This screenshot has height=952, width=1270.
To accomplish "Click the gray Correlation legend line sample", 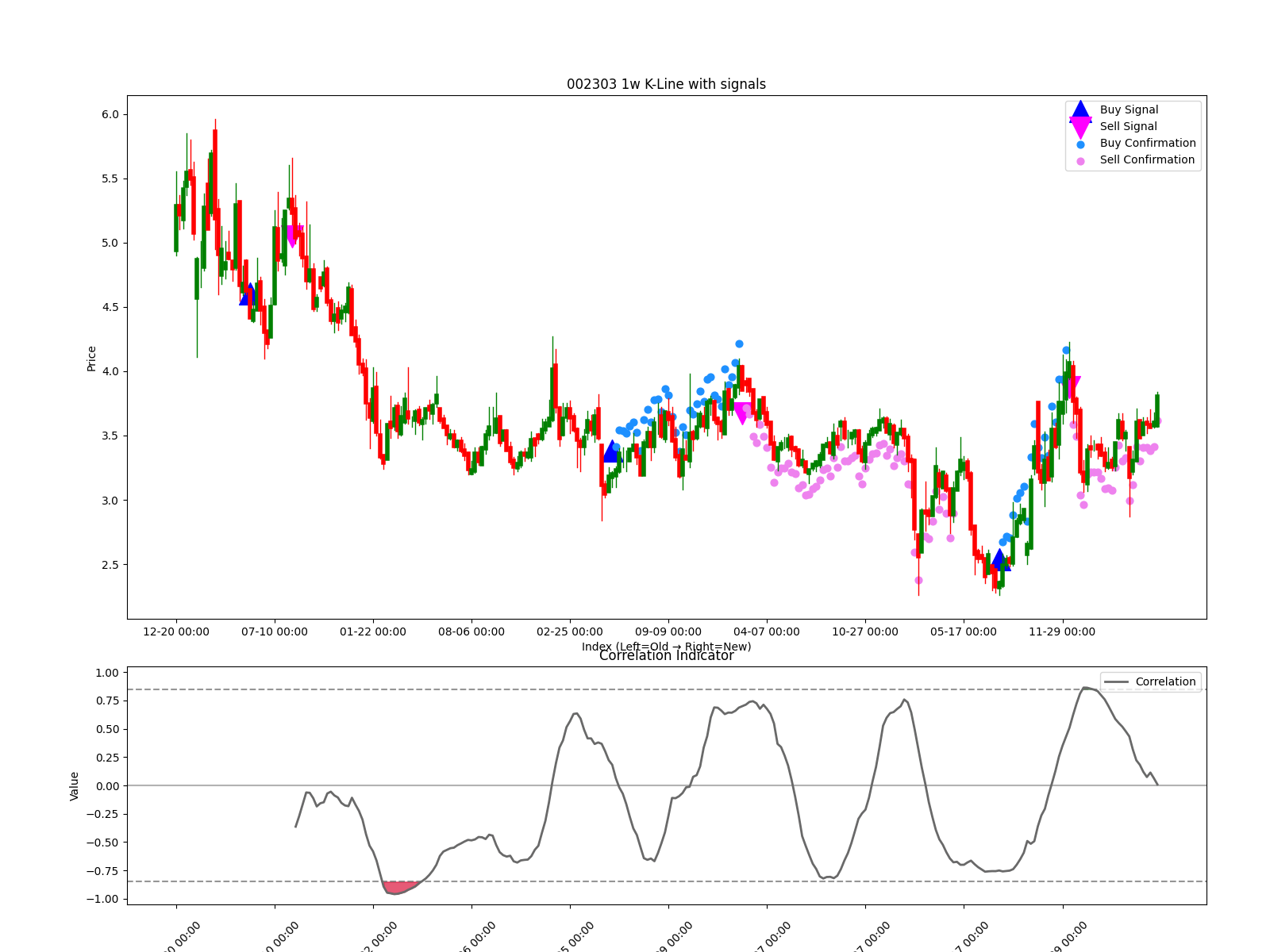I will (1116, 682).
